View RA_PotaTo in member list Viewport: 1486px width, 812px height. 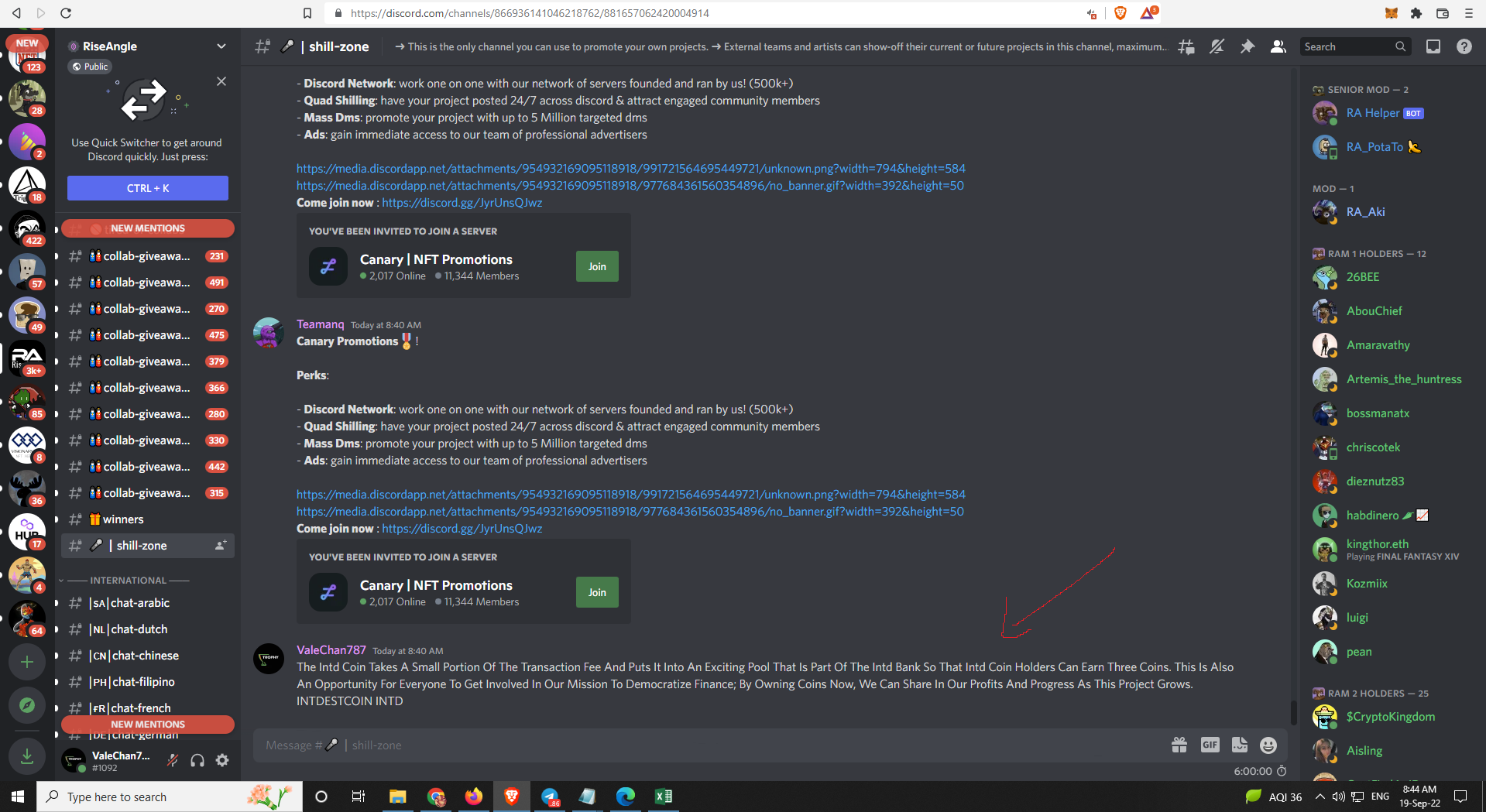1394,147
